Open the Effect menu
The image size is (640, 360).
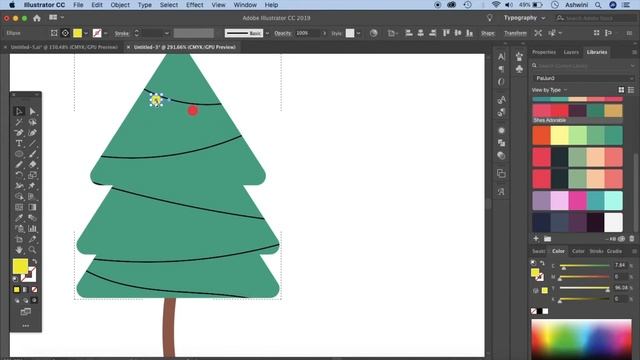195,5
